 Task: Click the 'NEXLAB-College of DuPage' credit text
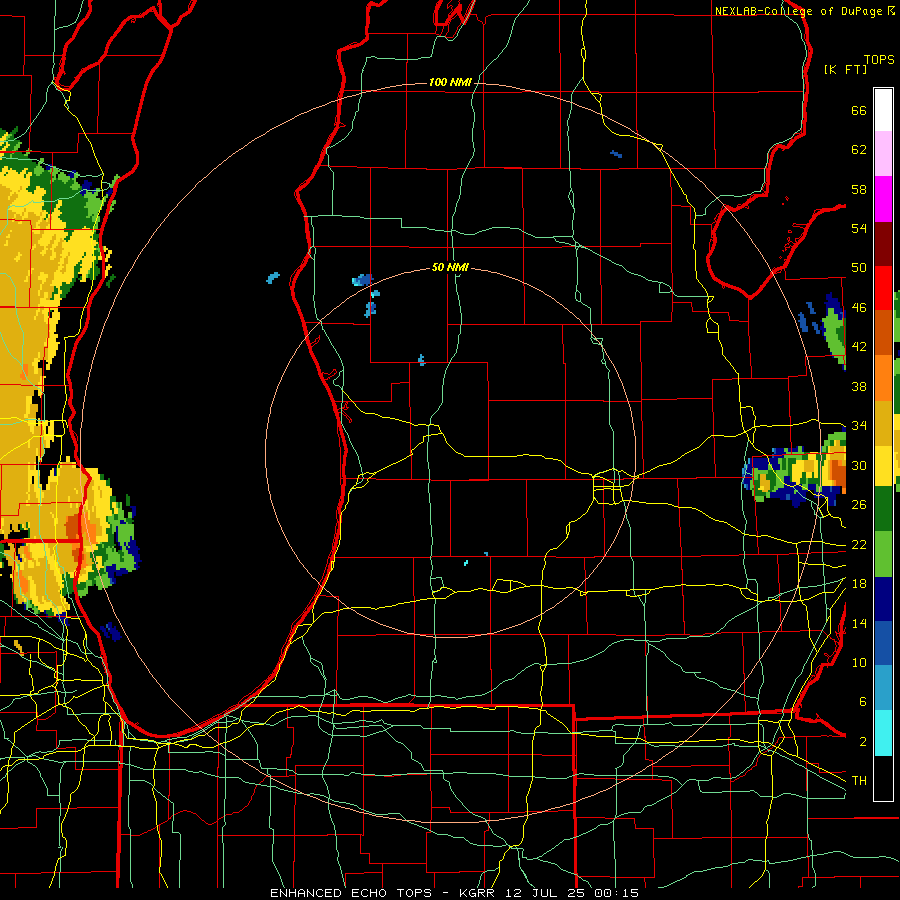799,11
